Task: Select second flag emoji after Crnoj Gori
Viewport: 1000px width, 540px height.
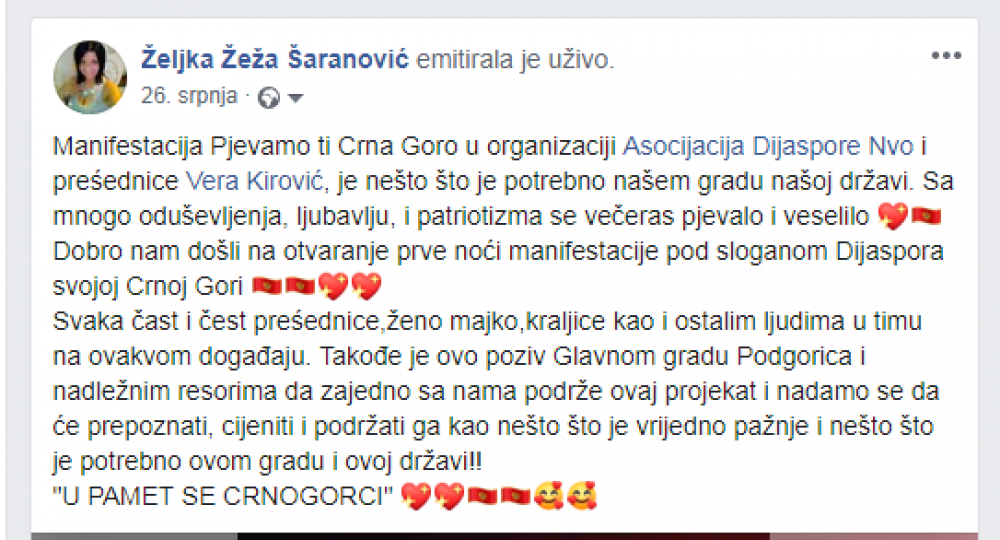Action: pyautogui.click(x=300, y=286)
